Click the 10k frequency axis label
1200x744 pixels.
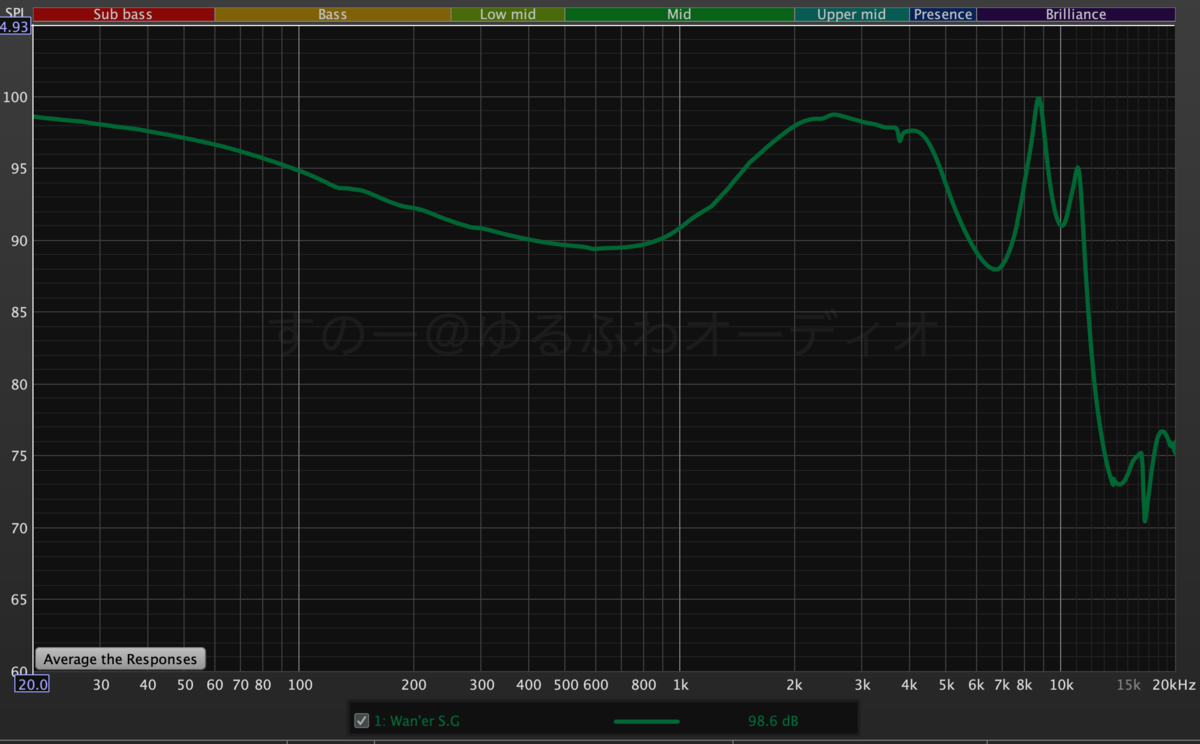point(1061,685)
